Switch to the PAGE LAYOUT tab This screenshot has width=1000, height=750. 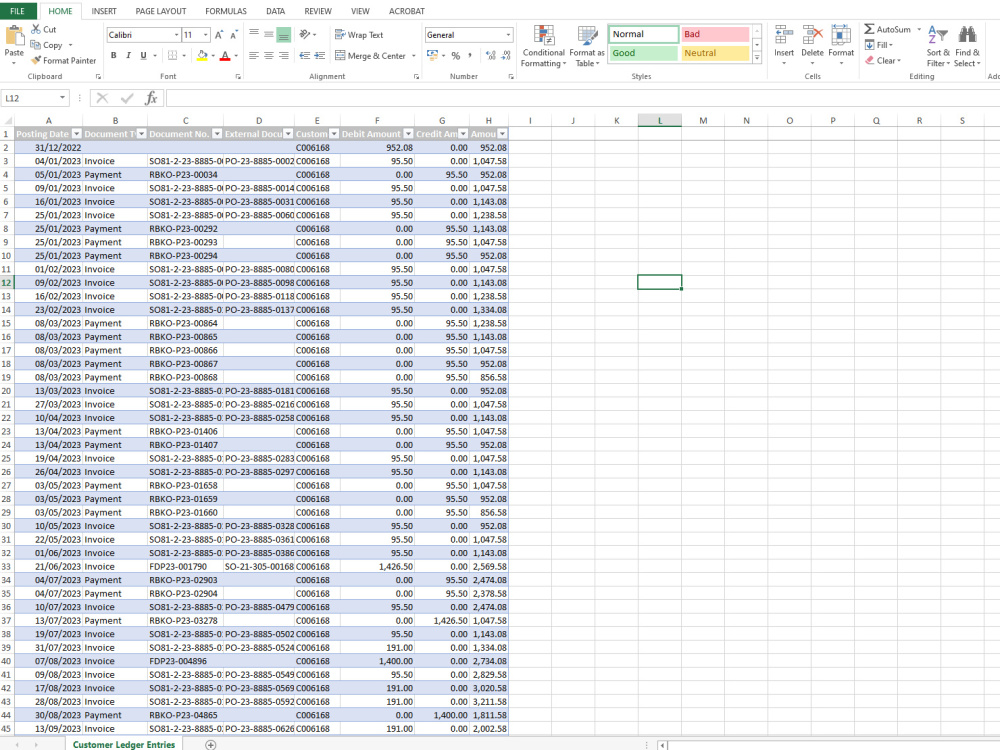point(161,11)
